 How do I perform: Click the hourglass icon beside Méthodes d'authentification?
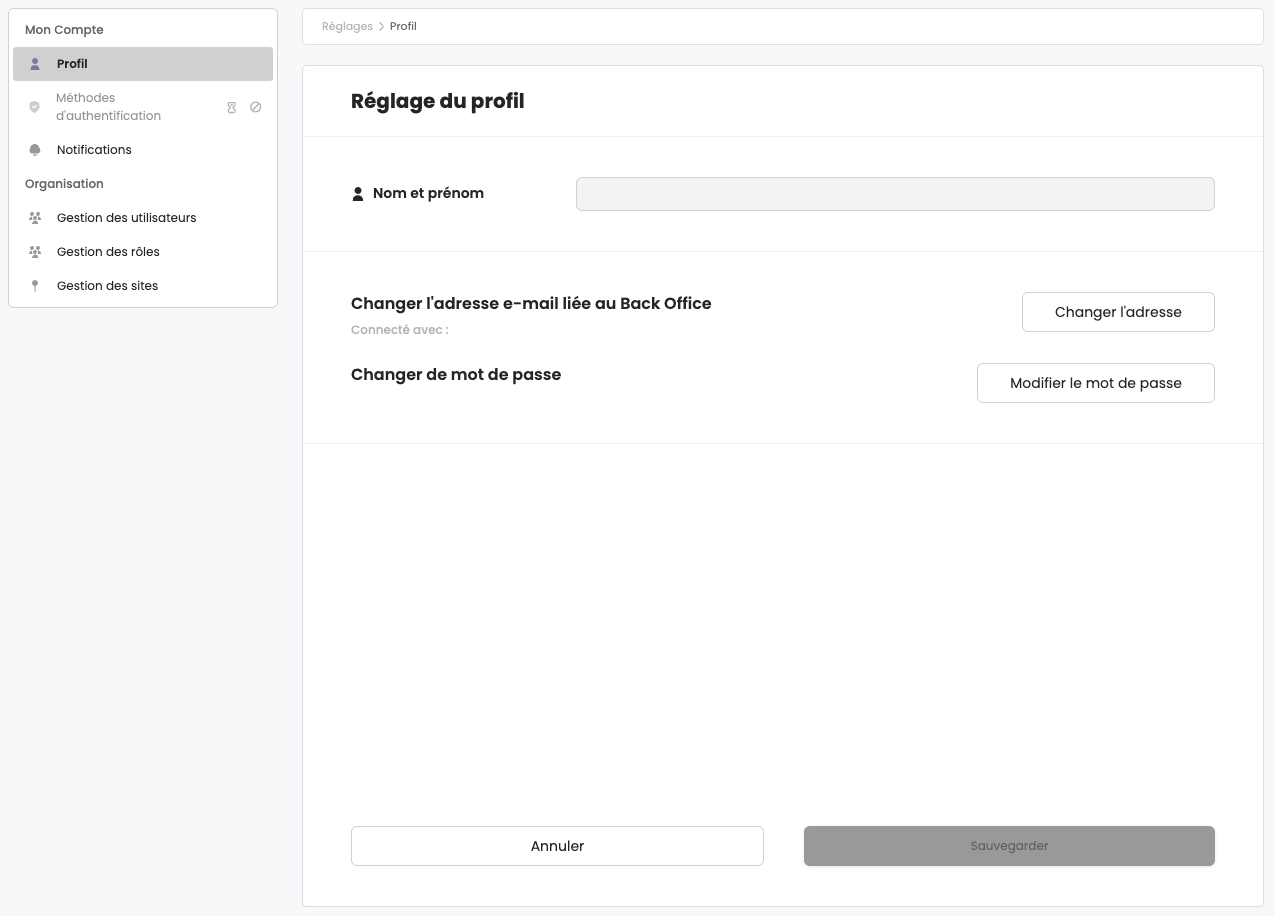231,107
